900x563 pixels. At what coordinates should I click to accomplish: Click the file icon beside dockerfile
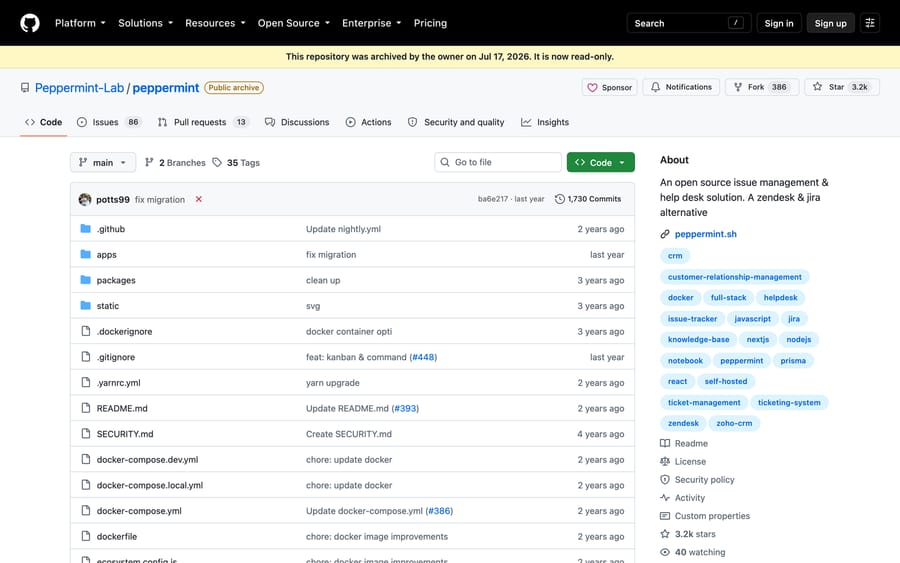86,536
